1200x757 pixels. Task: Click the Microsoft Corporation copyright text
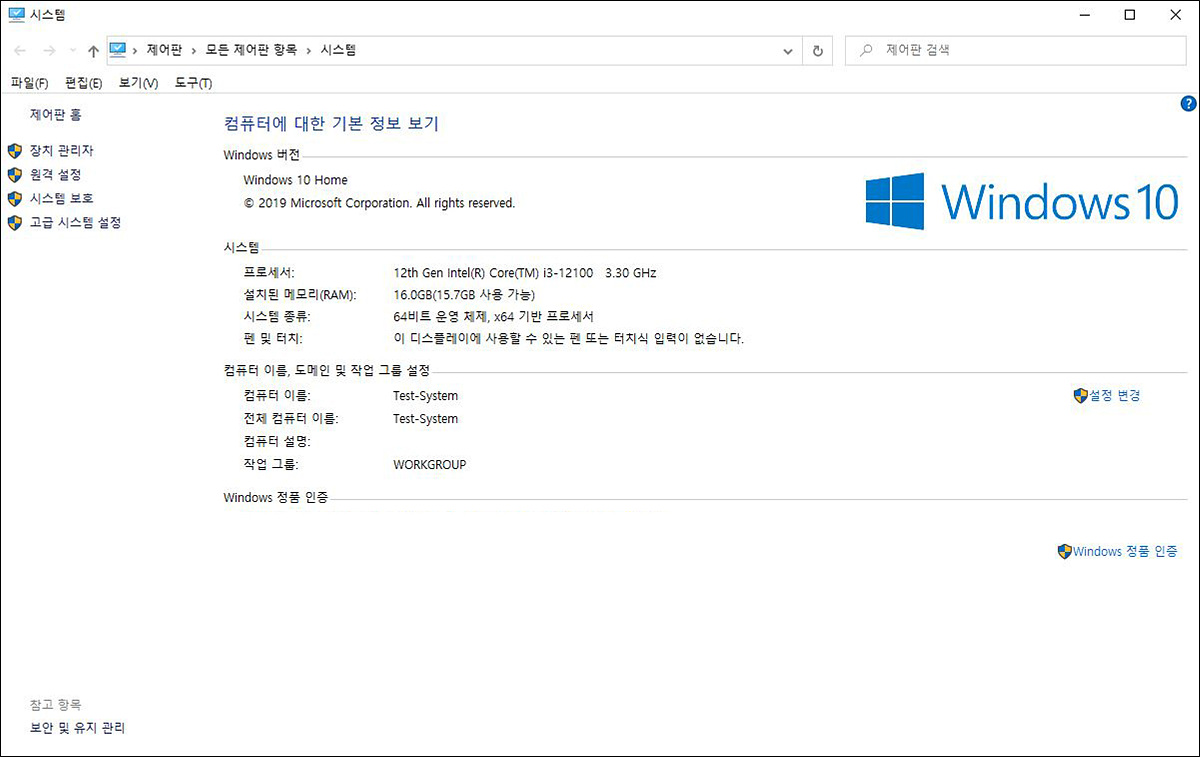coord(379,203)
